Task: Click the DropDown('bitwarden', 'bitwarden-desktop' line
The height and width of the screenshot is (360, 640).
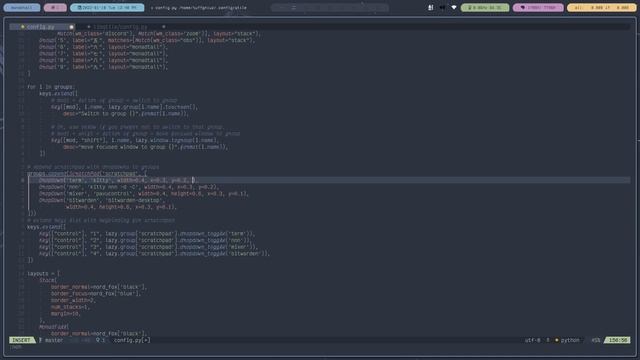Action: (102, 200)
